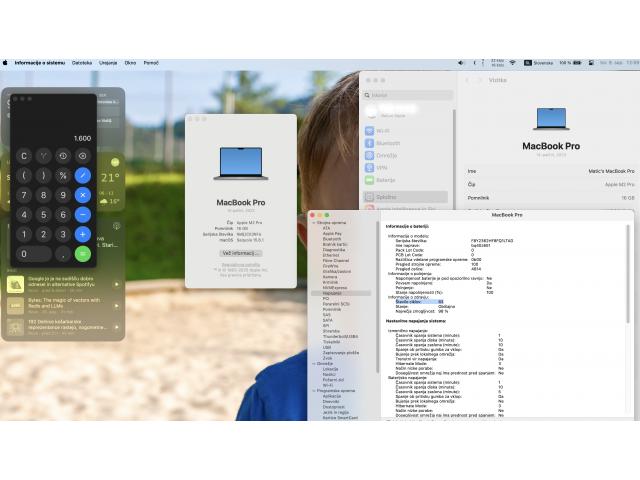Click the battery icon in the menu bar

[577, 63]
